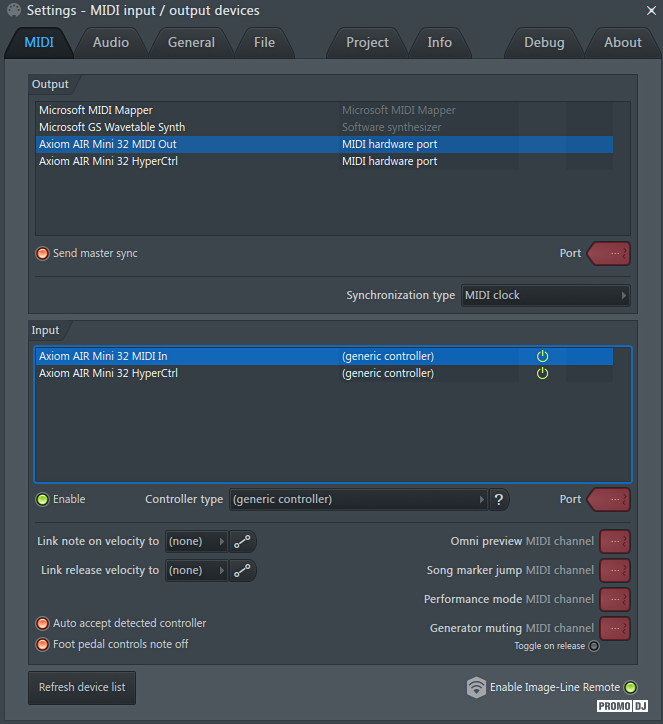
Task: Click the power icon for Axiom AIR Mini 32 HyperCtrl input
Action: tap(542, 373)
